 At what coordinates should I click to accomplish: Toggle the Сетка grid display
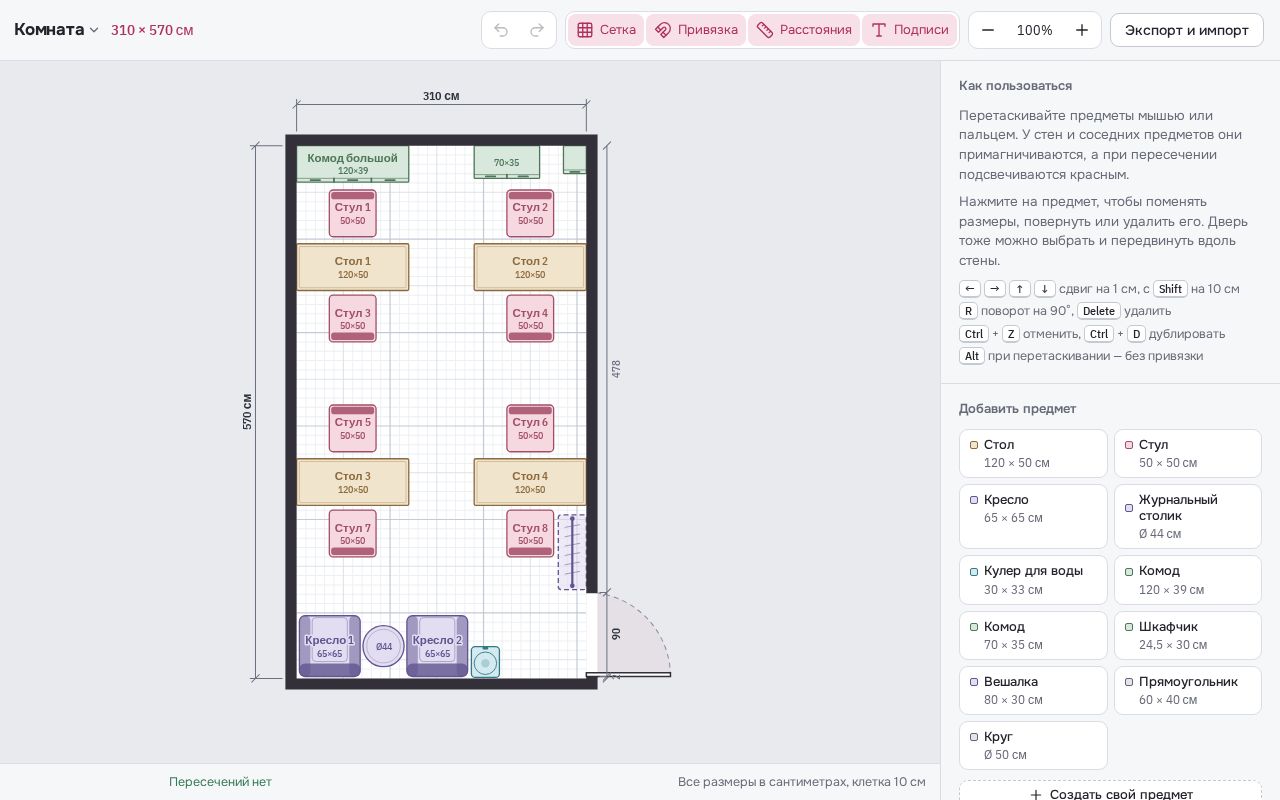click(606, 30)
